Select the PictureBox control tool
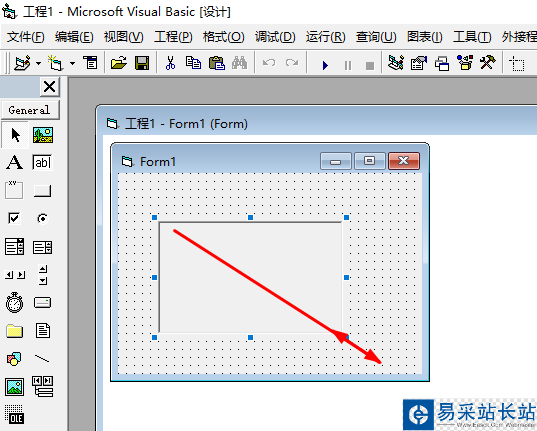Screen dimensions: 537x431 43,135
